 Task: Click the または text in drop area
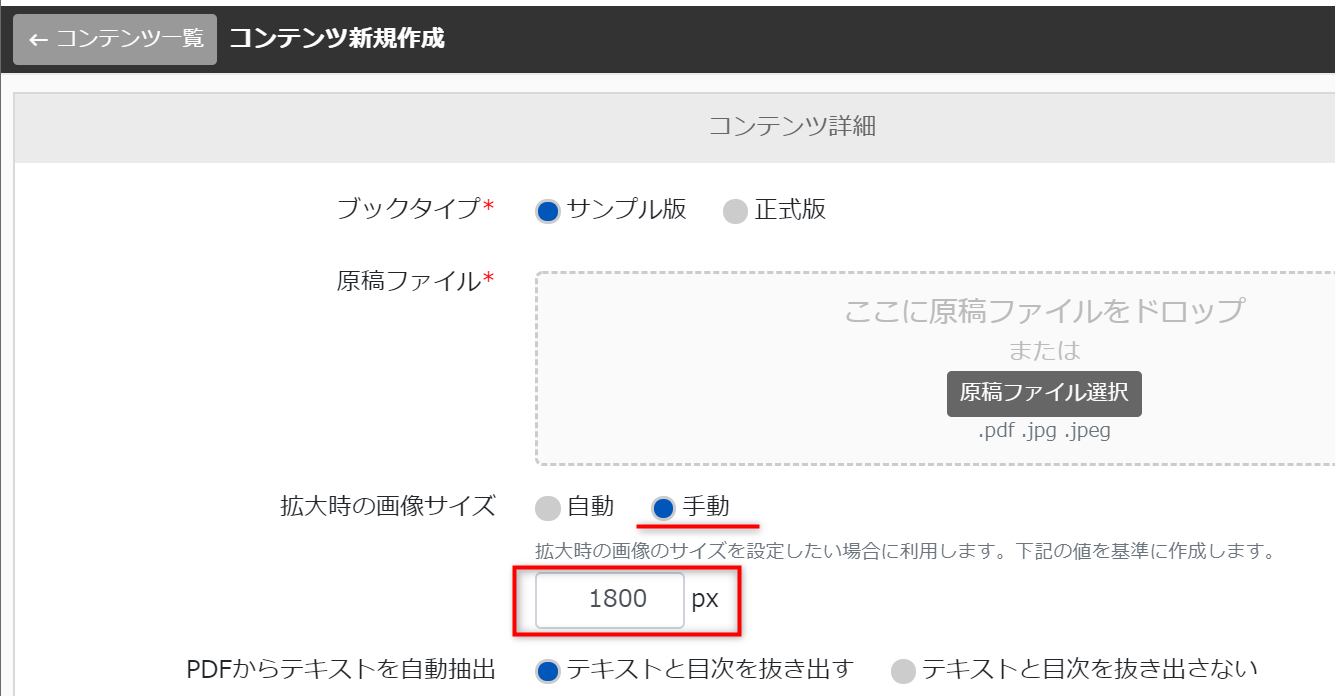[1044, 351]
